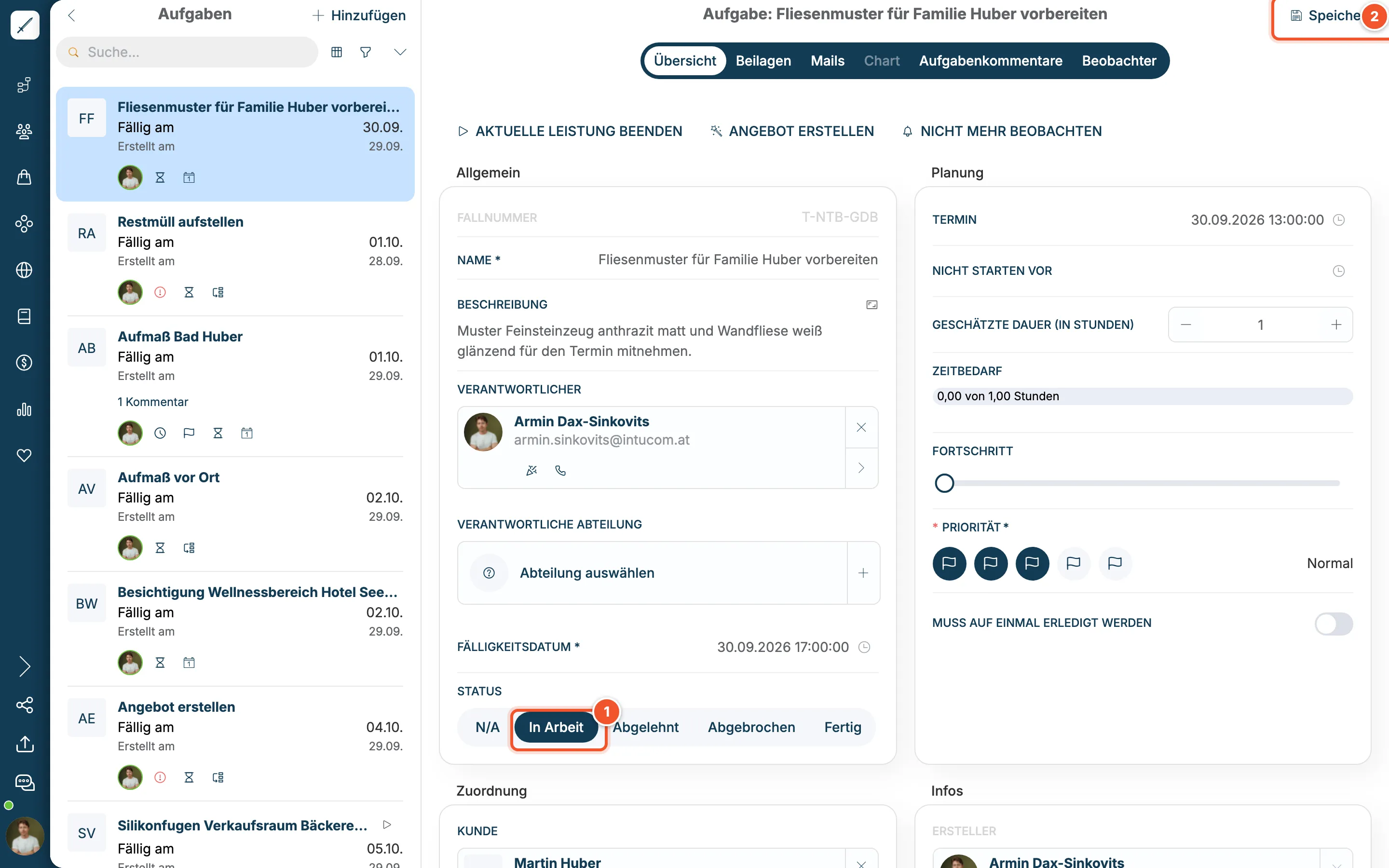Open the bar chart statistics sidebar icon
Screen dimensions: 1389x868
tap(24, 409)
